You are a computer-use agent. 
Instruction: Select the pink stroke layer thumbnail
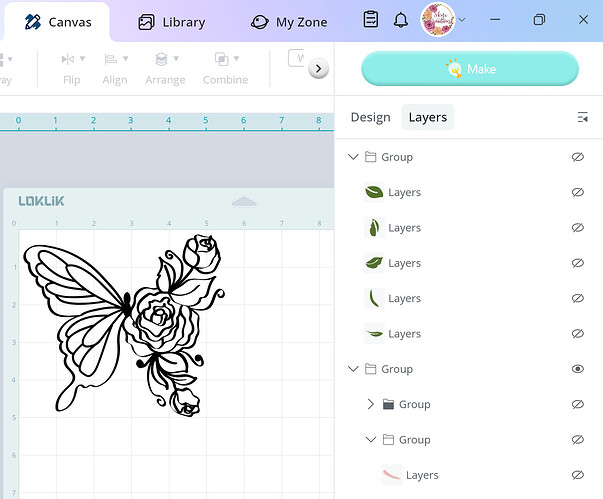(x=392, y=475)
